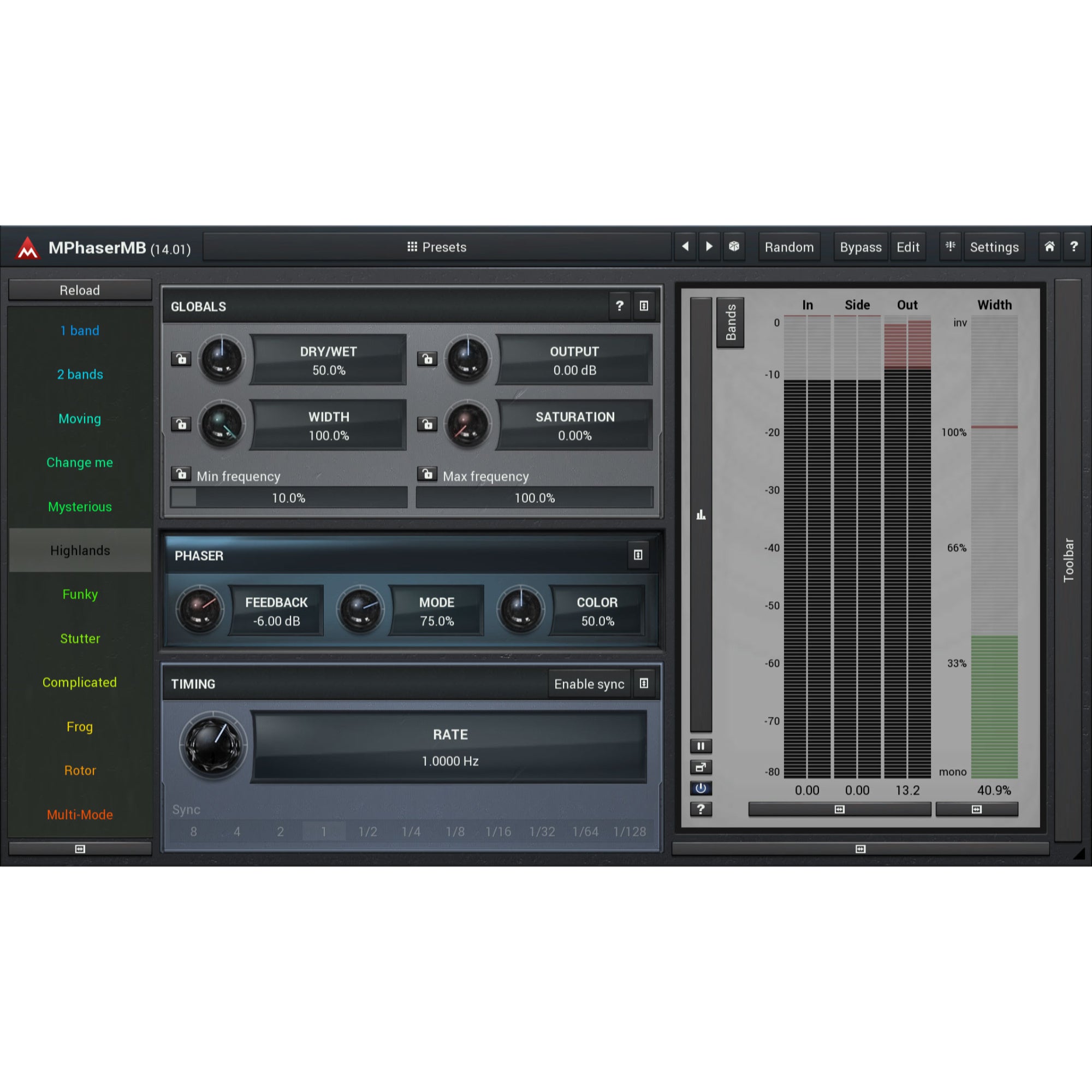
Task: Click the Random button
Action: click(x=789, y=247)
